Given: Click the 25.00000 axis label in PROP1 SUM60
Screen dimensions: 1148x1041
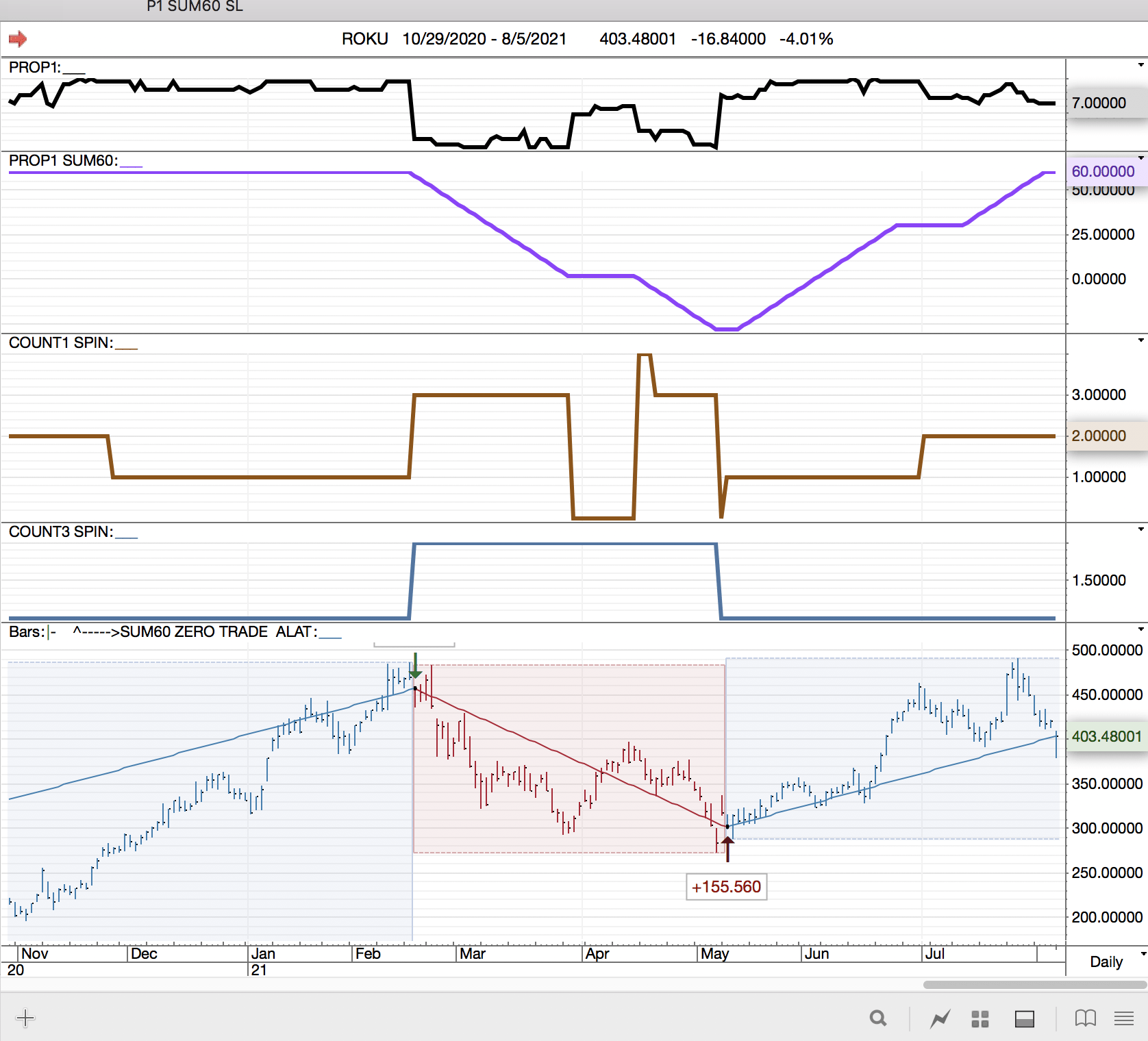Looking at the screenshot, I should coord(1103,234).
